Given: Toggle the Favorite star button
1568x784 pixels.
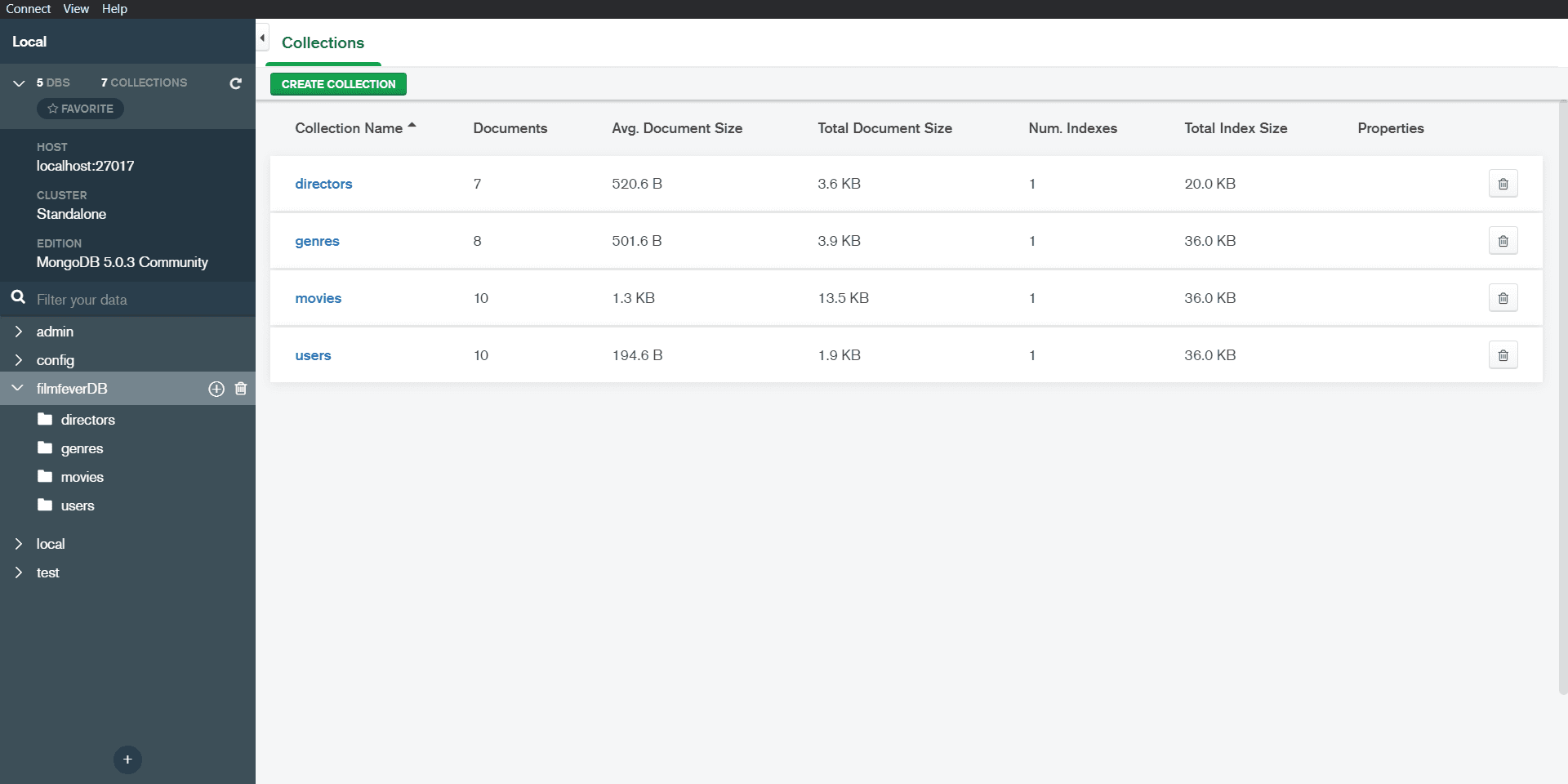Looking at the screenshot, I should (x=80, y=109).
